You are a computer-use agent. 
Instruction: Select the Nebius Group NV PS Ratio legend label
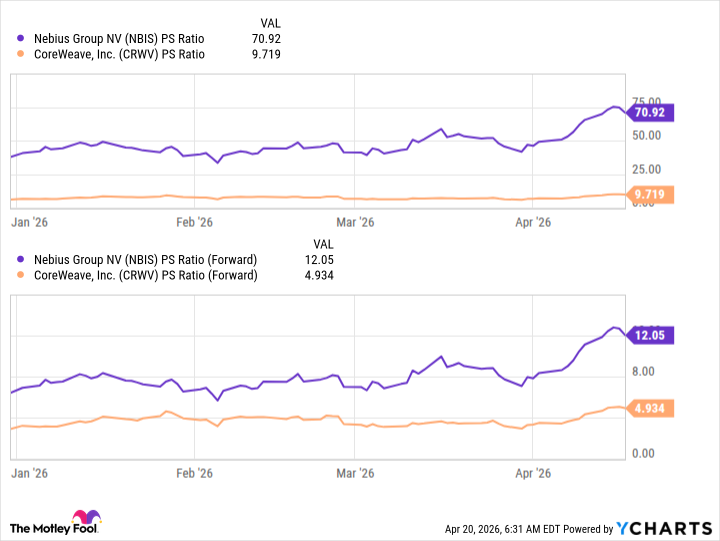117,38
